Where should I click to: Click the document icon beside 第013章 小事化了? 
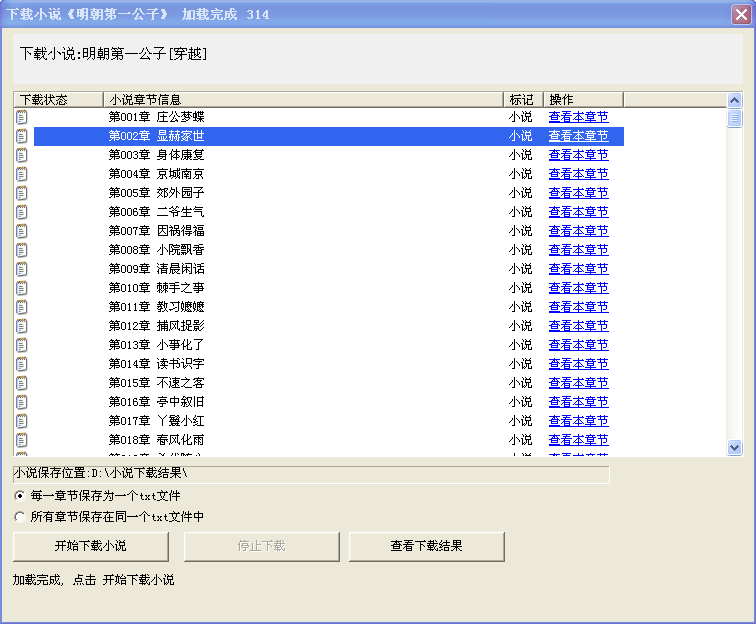coord(22,345)
